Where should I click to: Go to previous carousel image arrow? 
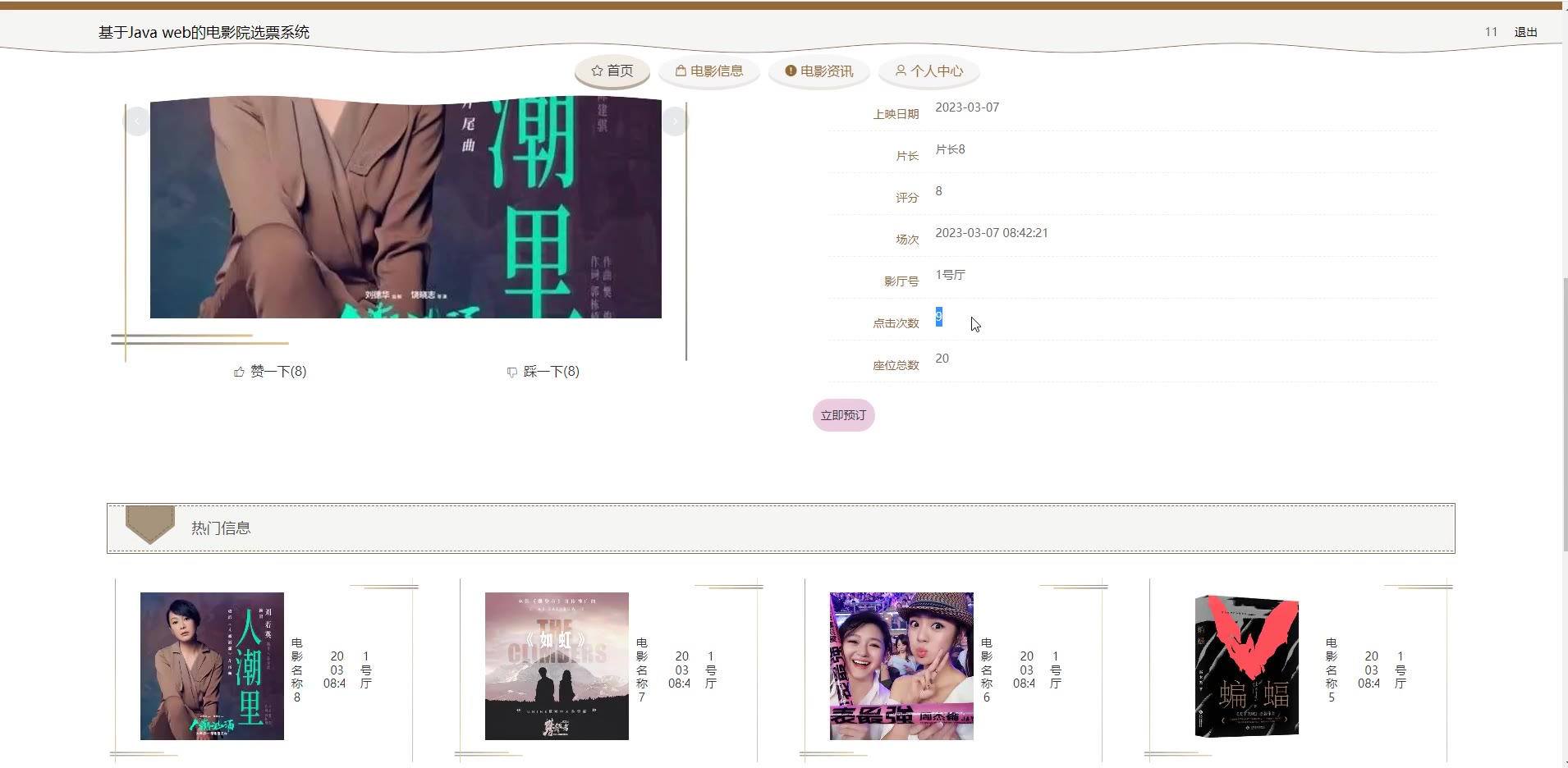click(137, 121)
